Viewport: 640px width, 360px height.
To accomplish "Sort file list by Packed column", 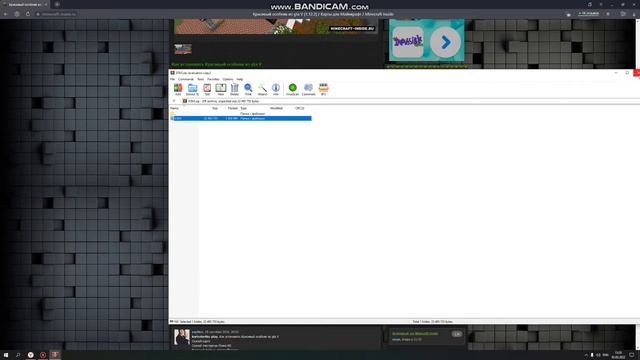I will pos(233,108).
